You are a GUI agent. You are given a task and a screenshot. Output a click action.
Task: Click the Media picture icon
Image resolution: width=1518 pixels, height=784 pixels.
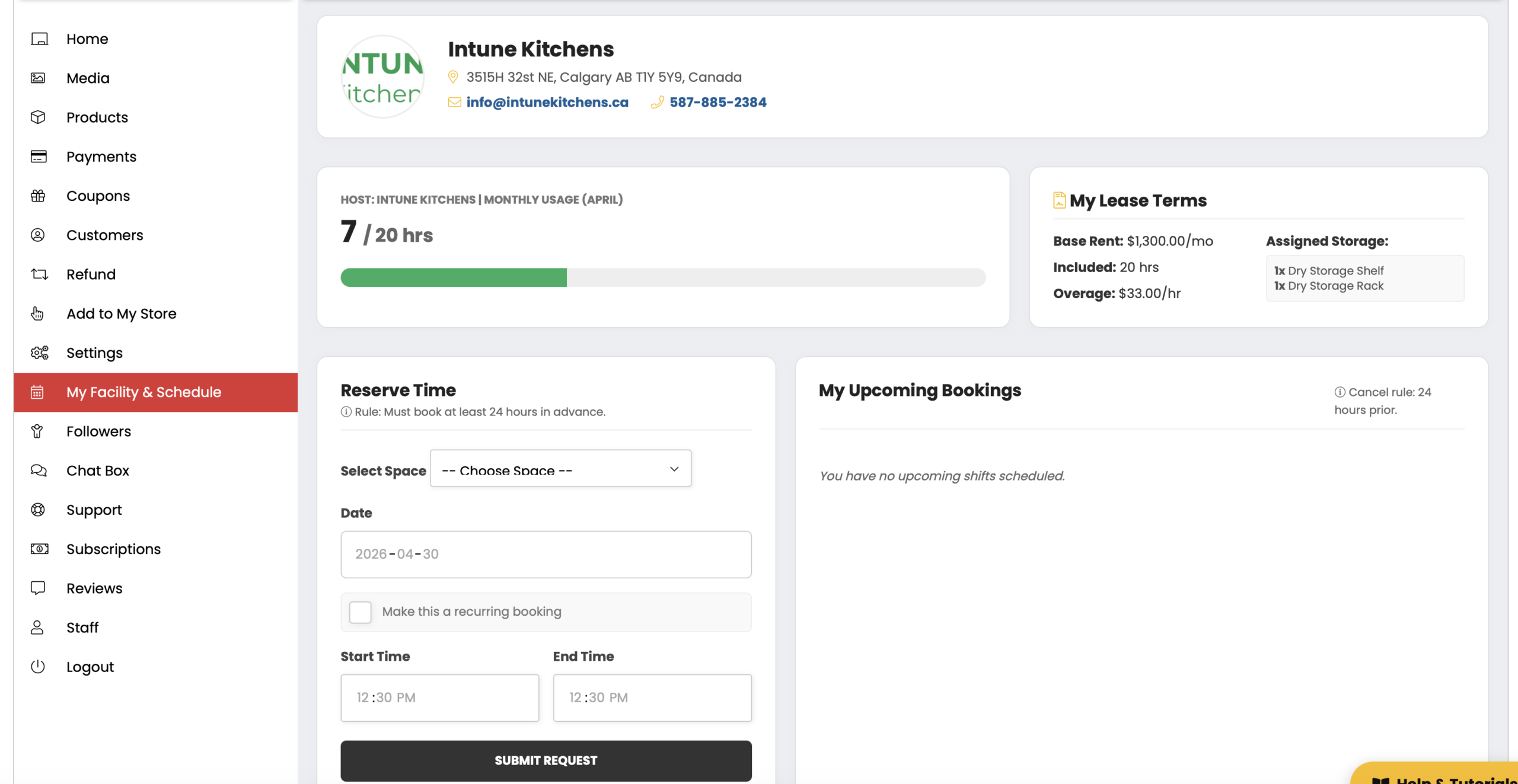tap(38, 78)
